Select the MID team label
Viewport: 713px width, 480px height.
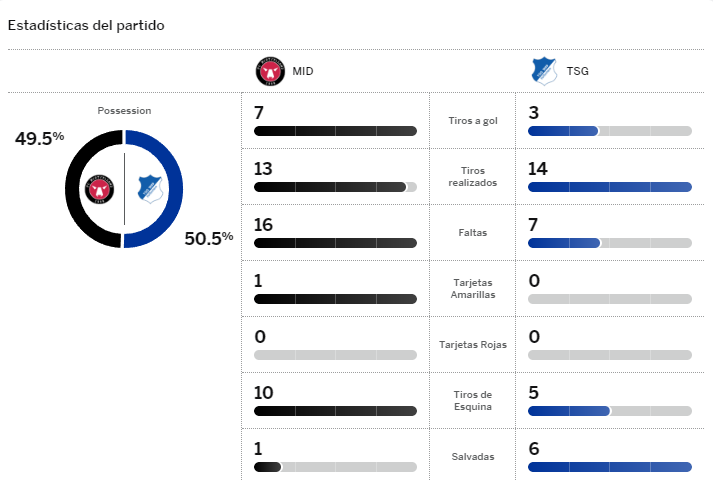304,72
